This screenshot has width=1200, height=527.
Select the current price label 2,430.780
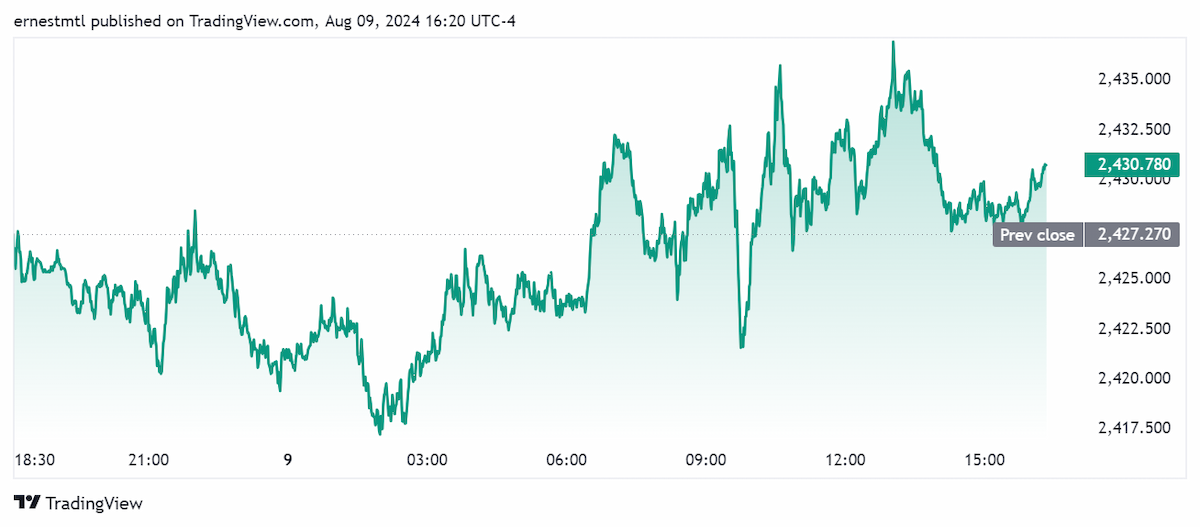point(1133,164)
